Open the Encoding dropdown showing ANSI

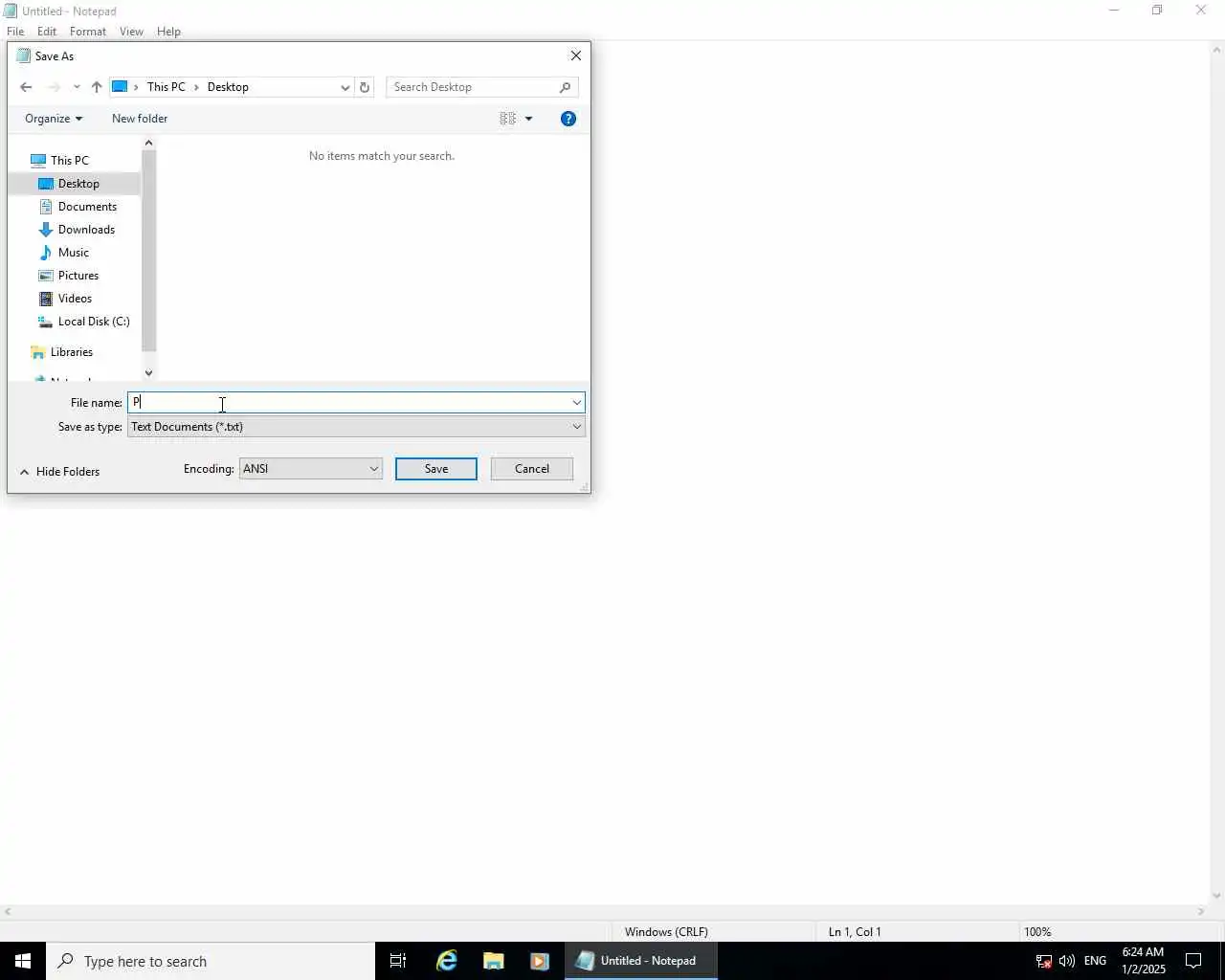pyautogui.click(x=311, y=469)
